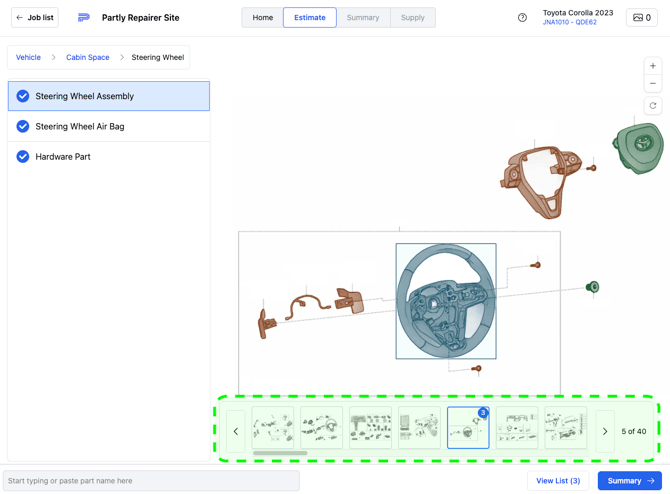
Task: Click the chevron after Cabin Space breadcrumb
Action: [x=122, y=57]
